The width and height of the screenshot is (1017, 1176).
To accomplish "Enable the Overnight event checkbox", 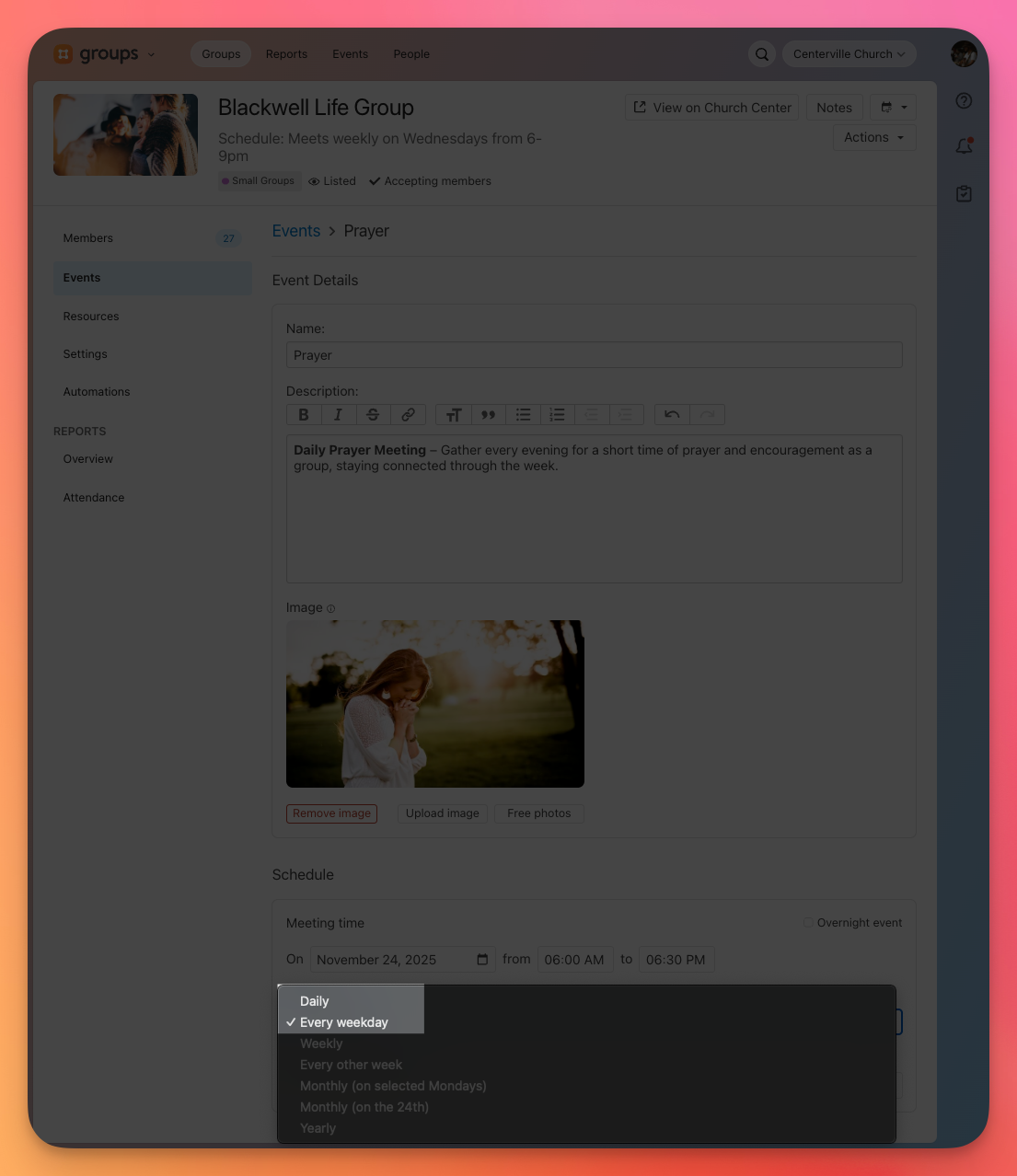I will 808,923.
